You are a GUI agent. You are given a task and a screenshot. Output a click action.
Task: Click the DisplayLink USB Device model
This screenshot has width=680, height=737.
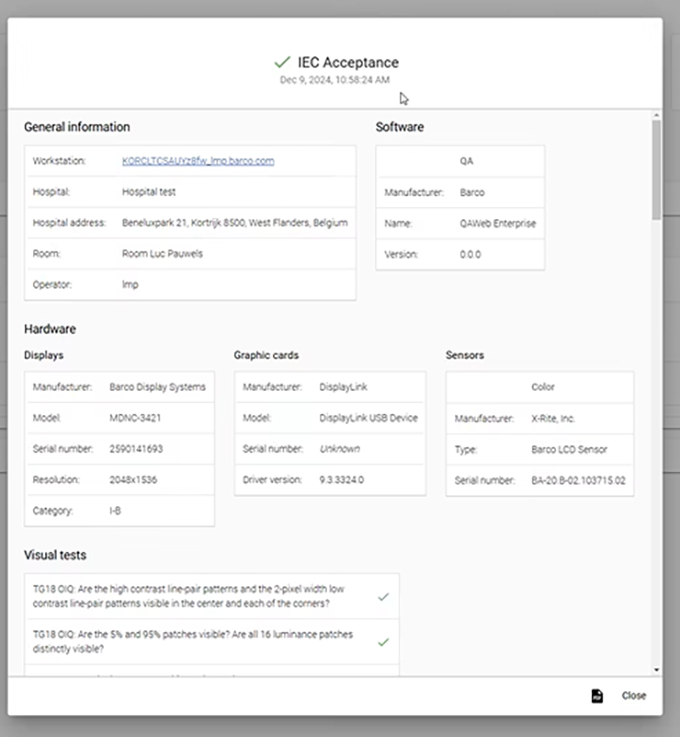(368, 418)
